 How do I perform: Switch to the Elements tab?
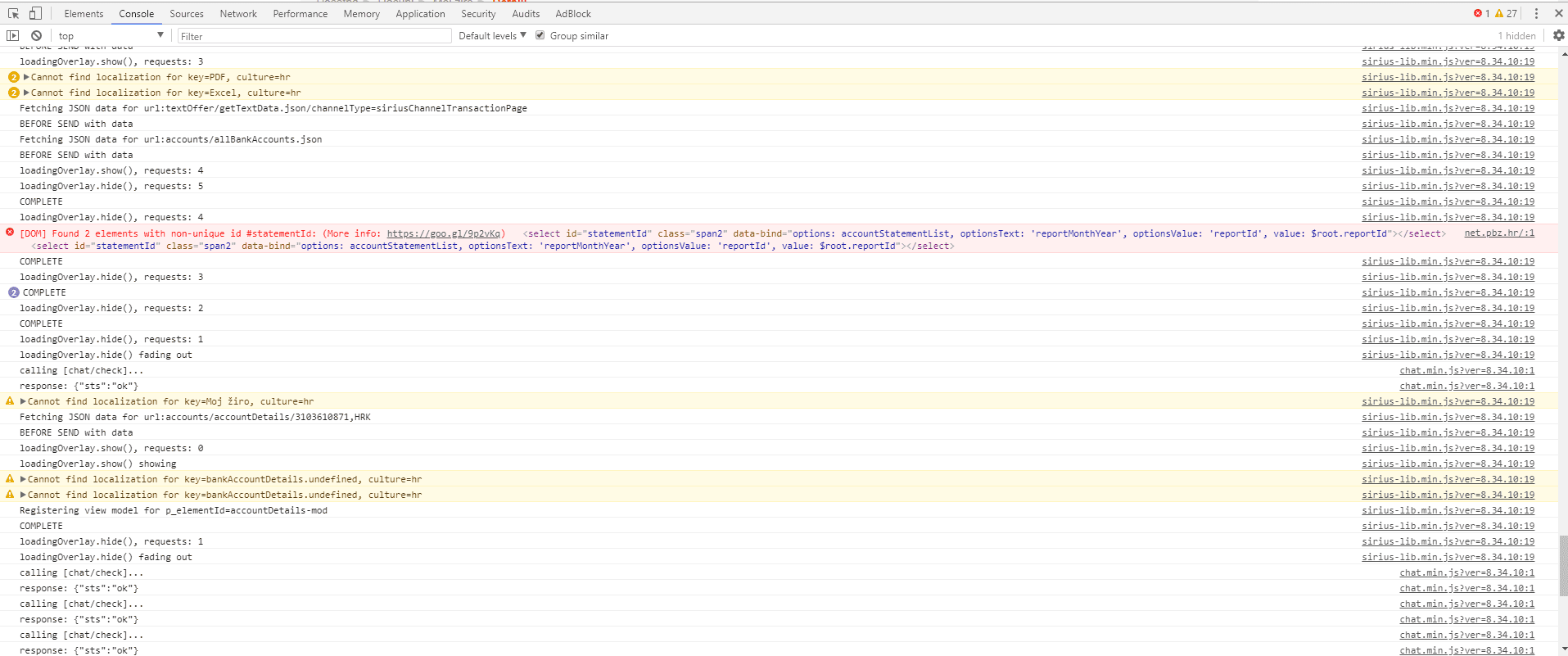[84, 14]
